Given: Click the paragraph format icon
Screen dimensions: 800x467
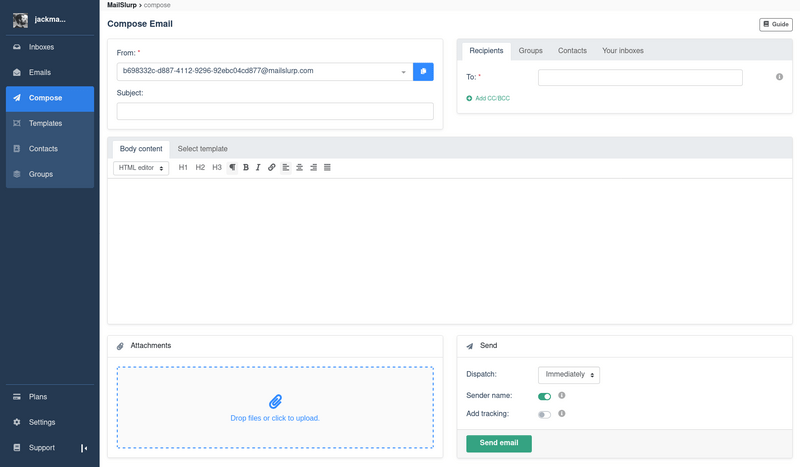Looking at the screenshot, I should [x=232, y=168].
